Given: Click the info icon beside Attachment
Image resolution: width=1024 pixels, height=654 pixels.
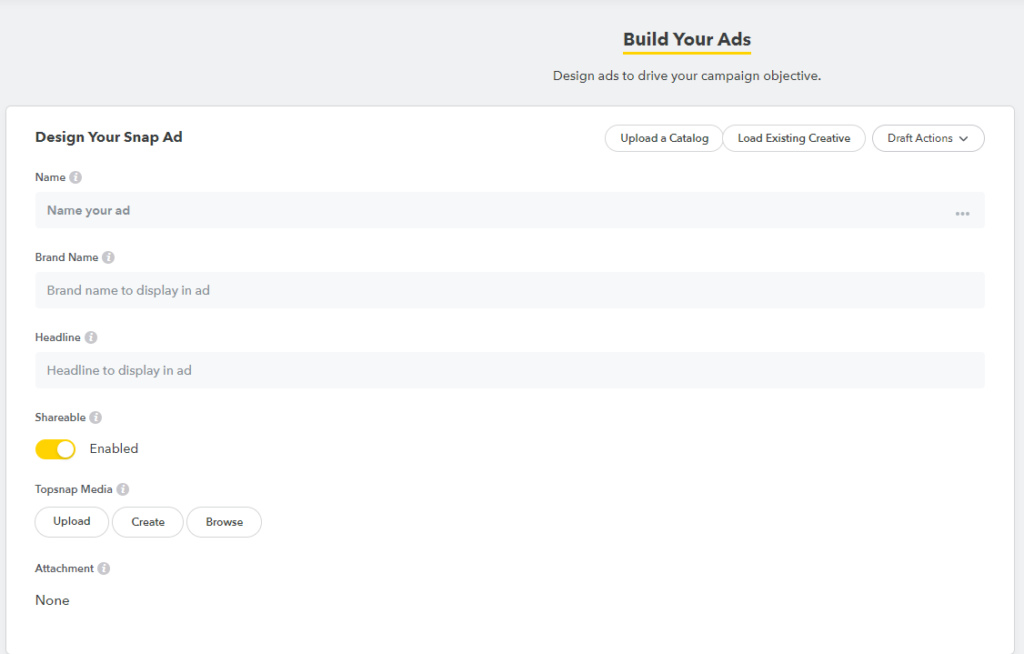Looking at the screenshot, I should pyautogui.click(x=104, y=569).
